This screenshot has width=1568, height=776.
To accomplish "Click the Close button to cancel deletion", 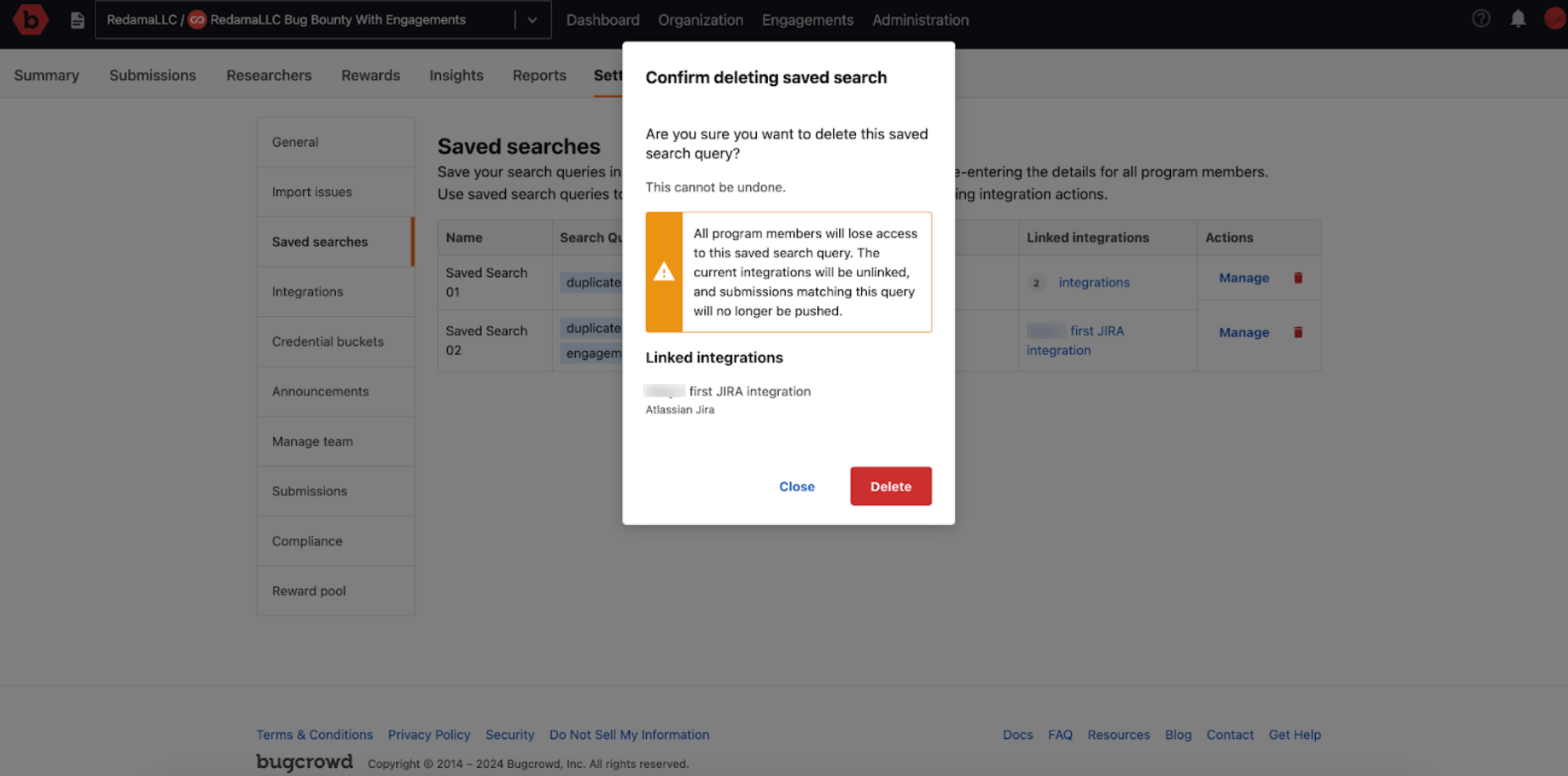I will (797, 486).
